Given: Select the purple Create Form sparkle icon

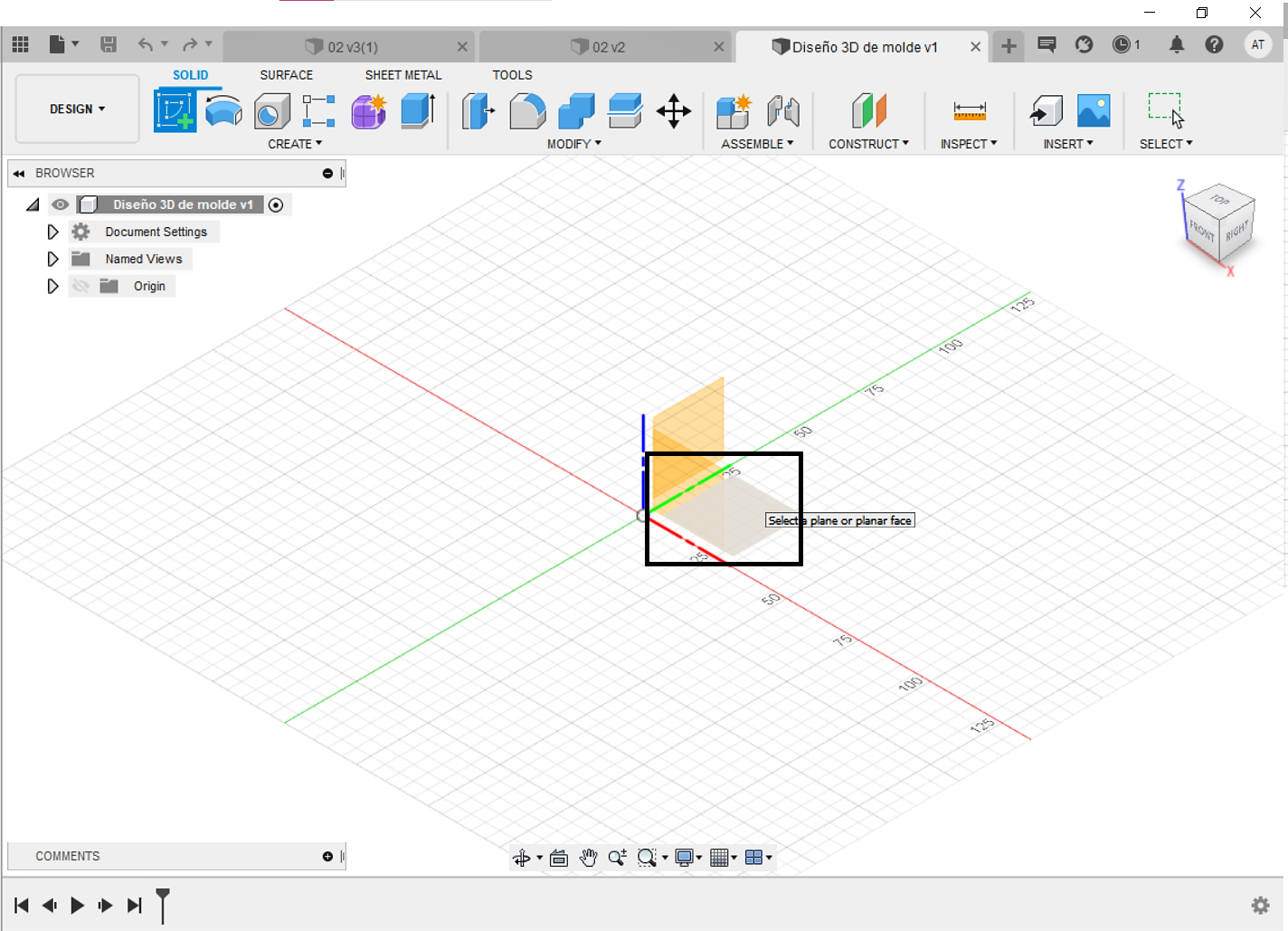Looking at the screenshot, I should click(369, 111).
